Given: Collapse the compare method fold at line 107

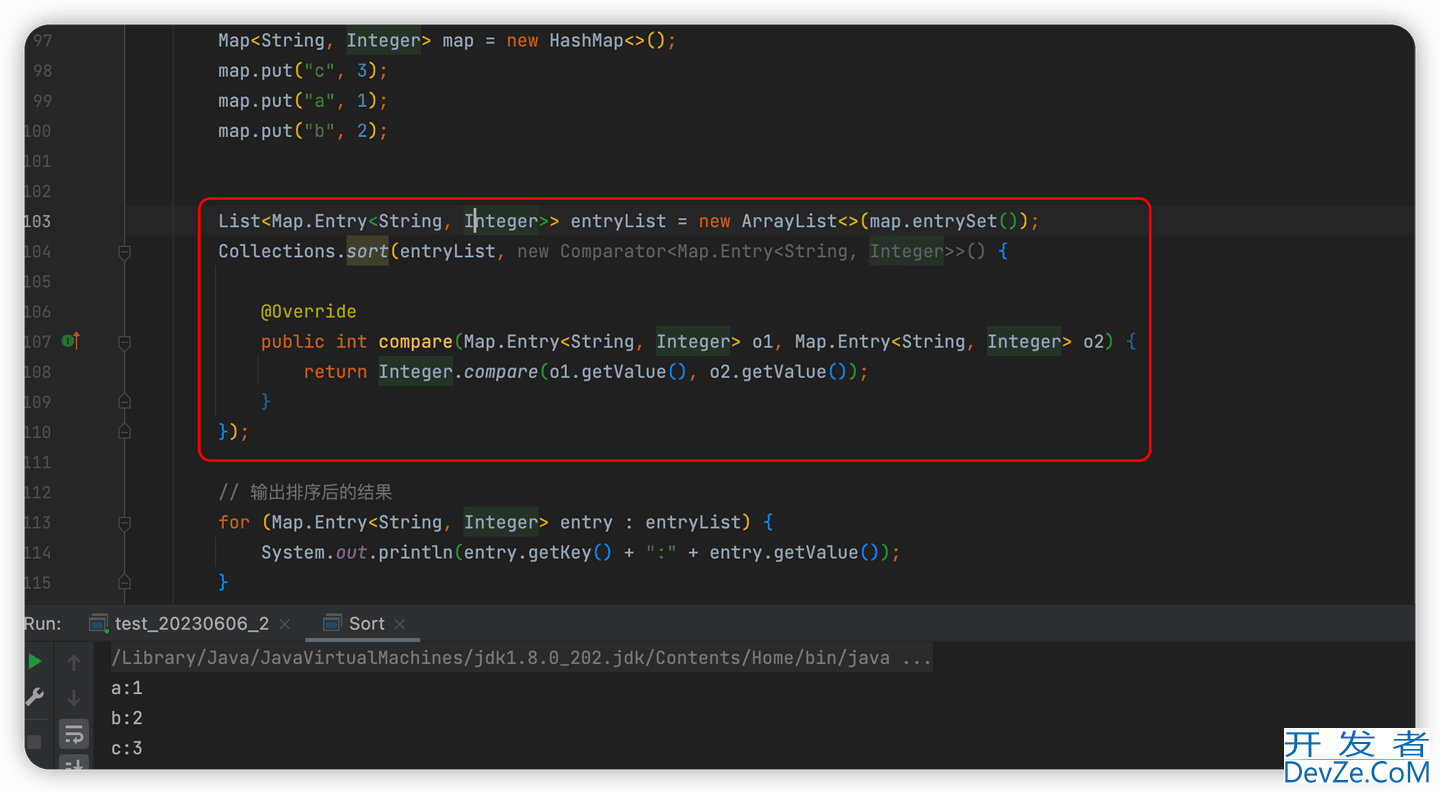Looking at the screenshot, I should pyautogui.click(x=124, y=342).
